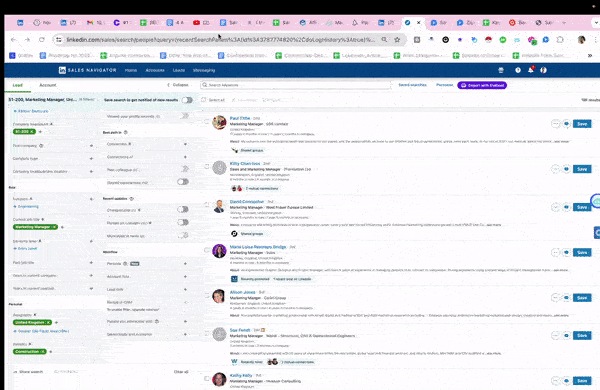Toggle the Past colleague filter
This screenshot has width=600, height=390.
184,169
